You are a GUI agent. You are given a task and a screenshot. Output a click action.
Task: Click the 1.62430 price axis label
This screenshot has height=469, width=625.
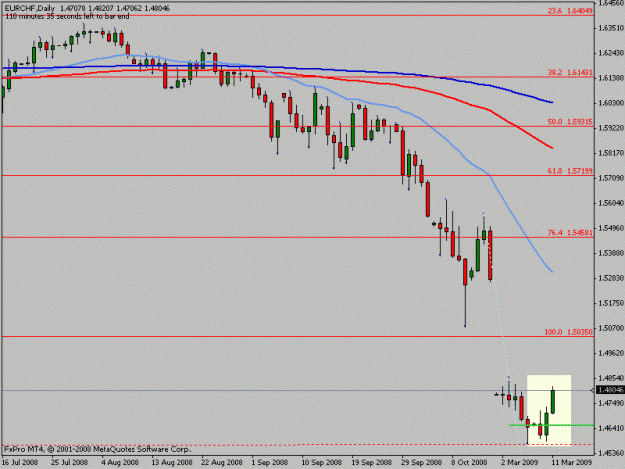pos(611,53)
